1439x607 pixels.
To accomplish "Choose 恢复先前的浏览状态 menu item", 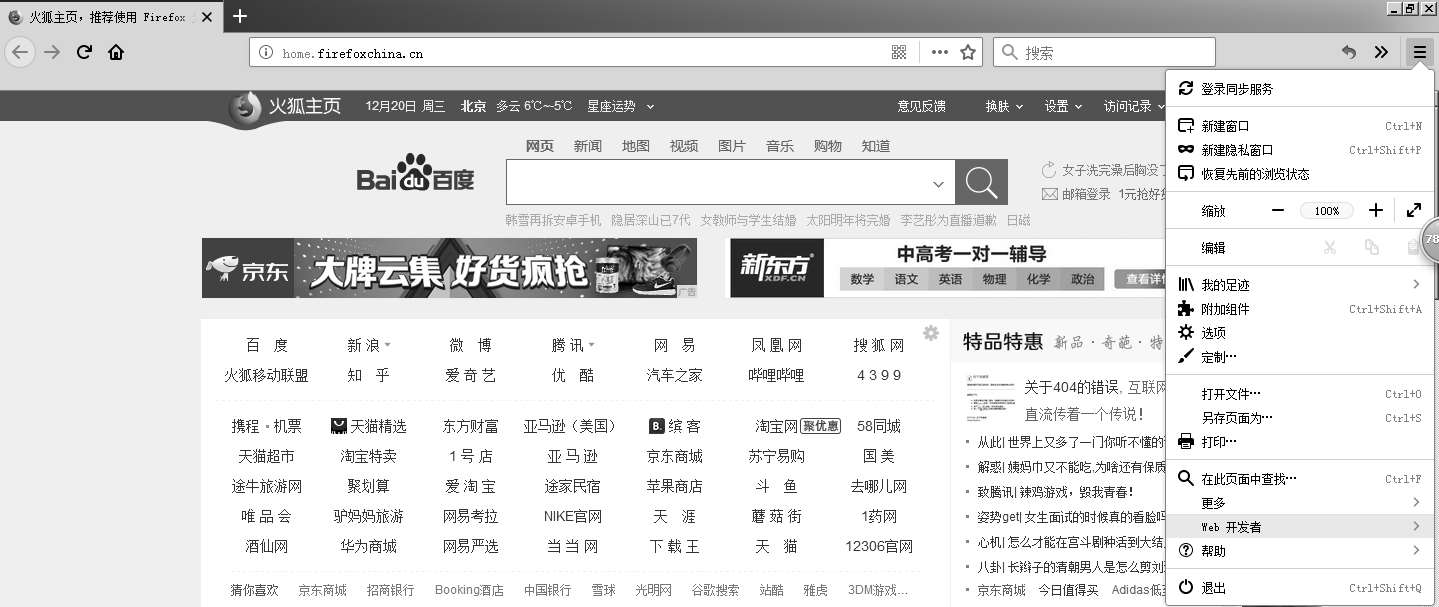I will pyautogui.click(x=1300, y=174).
